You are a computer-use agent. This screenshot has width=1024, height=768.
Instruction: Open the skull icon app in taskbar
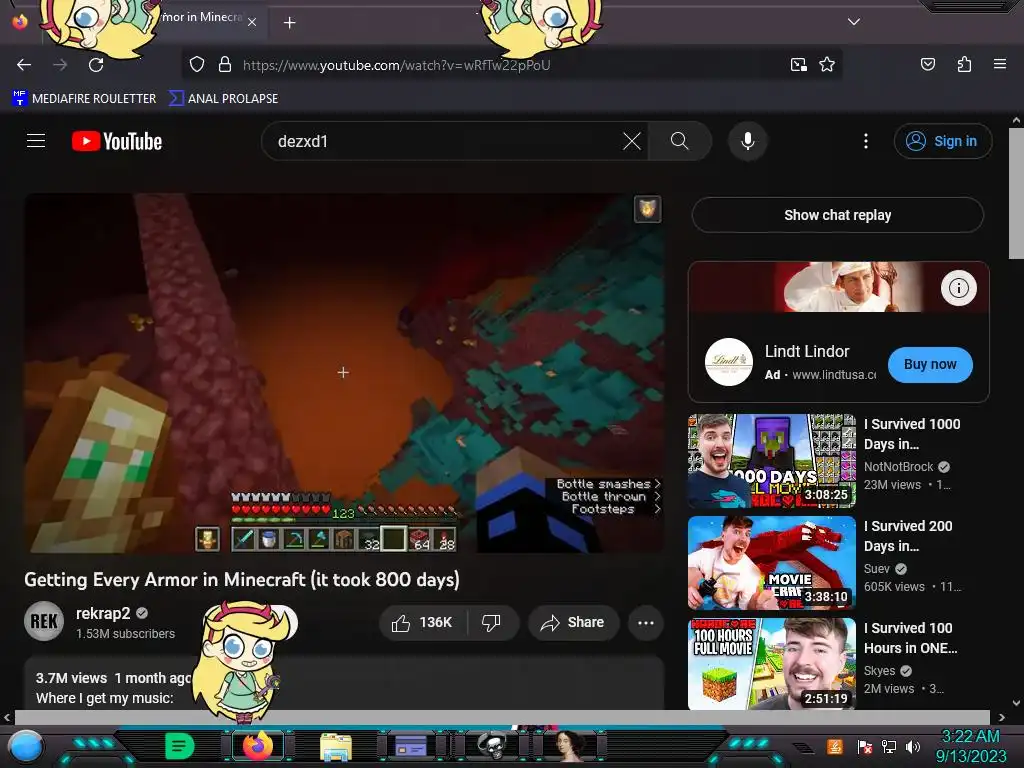click(492, 745)
